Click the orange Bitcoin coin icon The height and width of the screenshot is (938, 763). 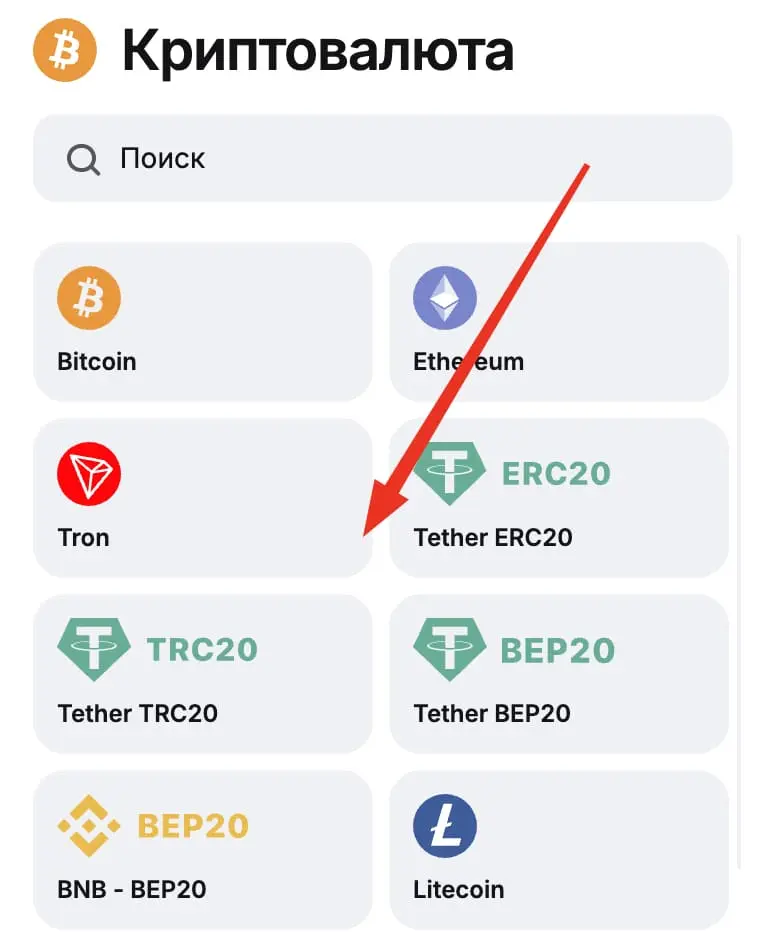[89, 298]
